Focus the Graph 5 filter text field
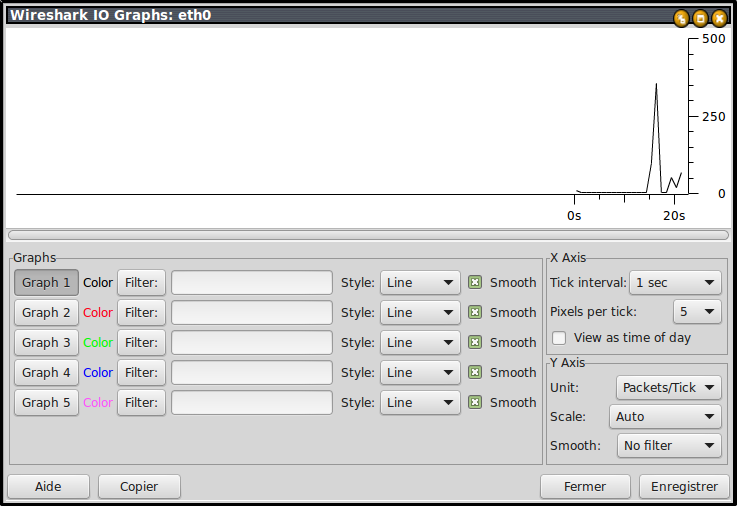The height and width of the screenshot is (506, 737). point(252,403)
